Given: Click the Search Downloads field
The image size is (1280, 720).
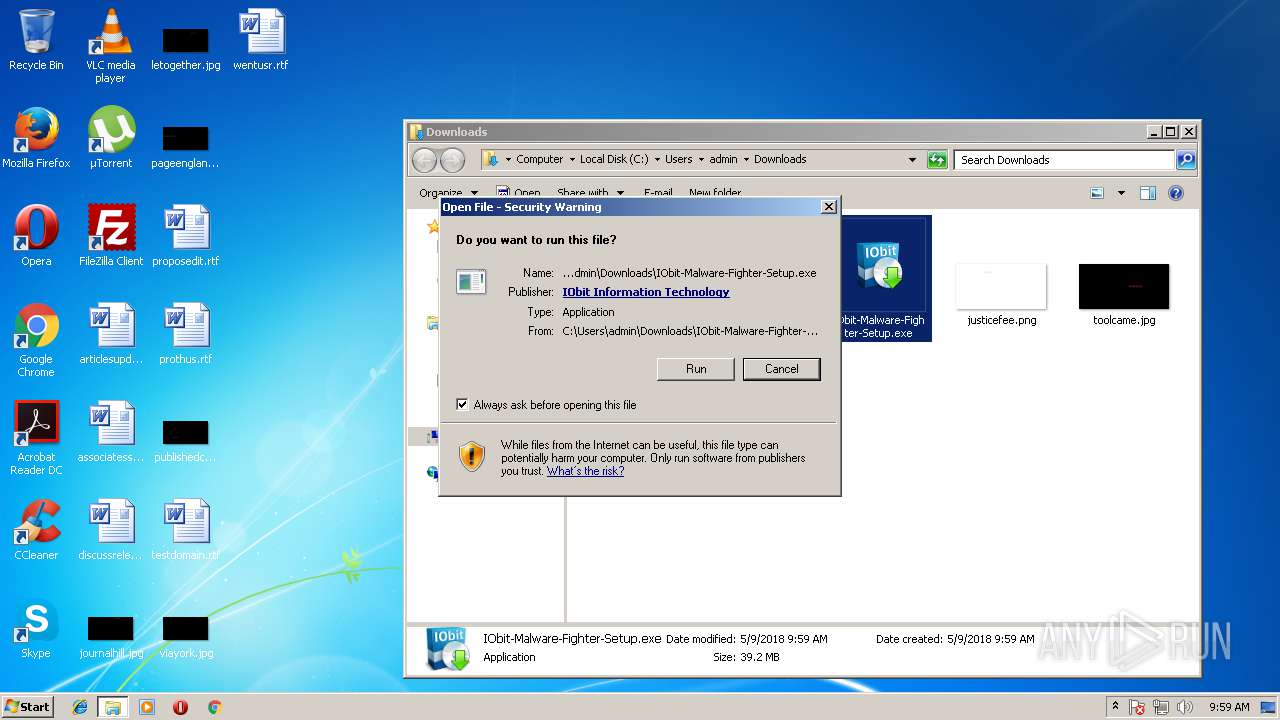Looking at the screenshot, I should 1064,160.
